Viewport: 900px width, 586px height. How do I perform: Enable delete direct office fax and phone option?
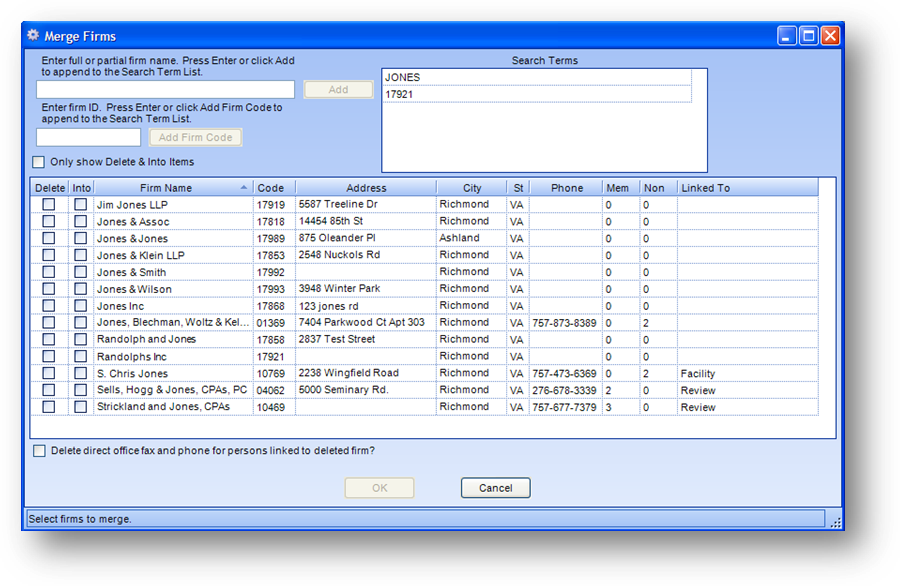coord(39,451)
